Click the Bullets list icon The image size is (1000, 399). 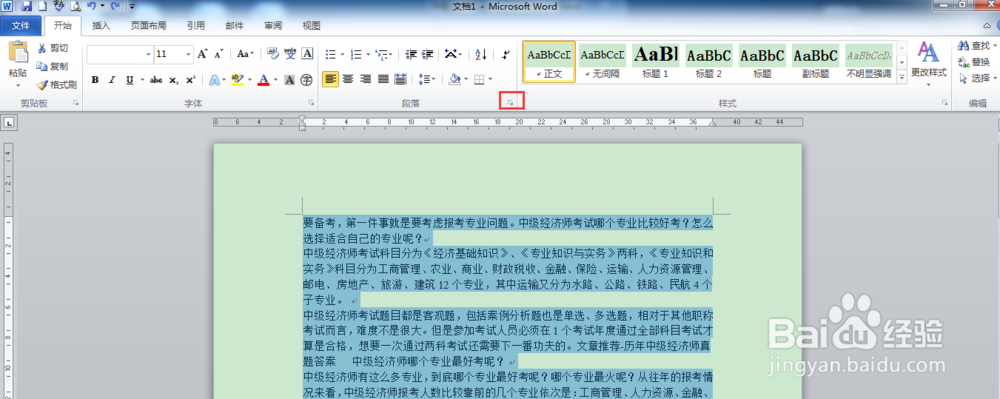(330, 54)
